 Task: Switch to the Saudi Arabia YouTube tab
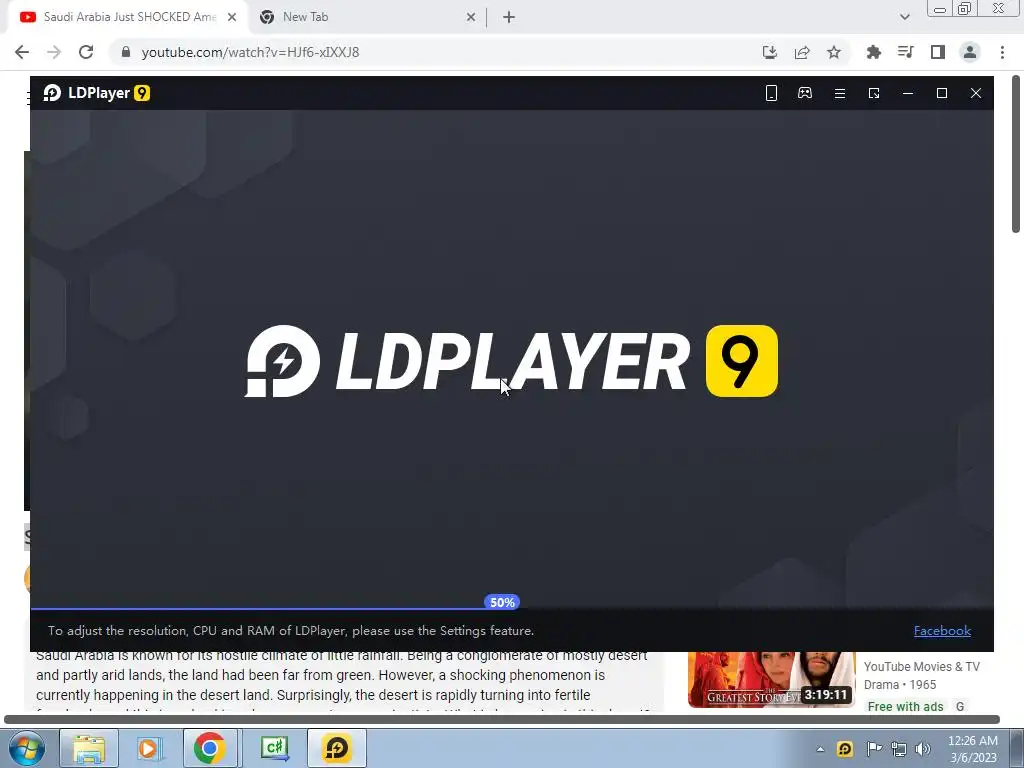(127, 17)
